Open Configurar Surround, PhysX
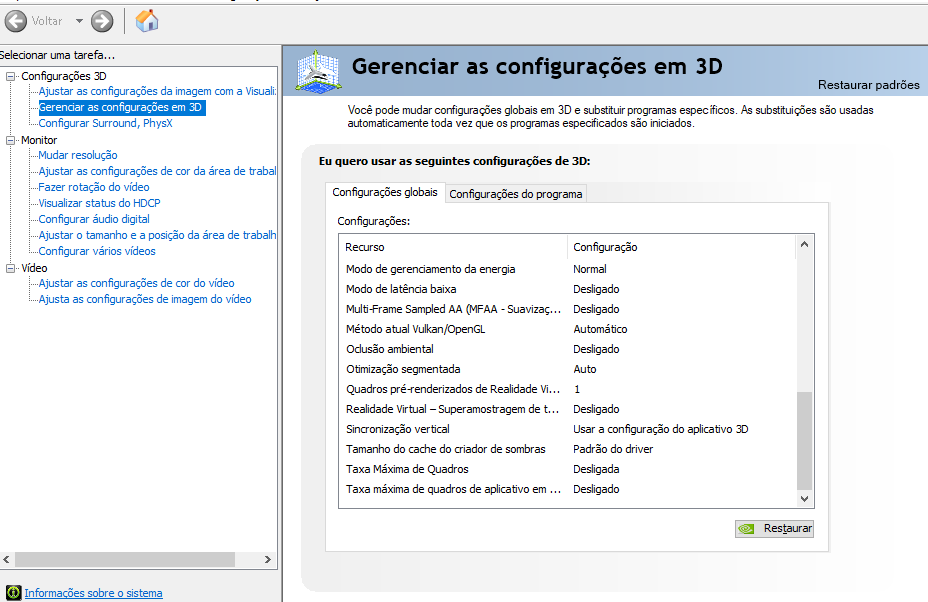928x602 pixels. click(x=105, y=123)
